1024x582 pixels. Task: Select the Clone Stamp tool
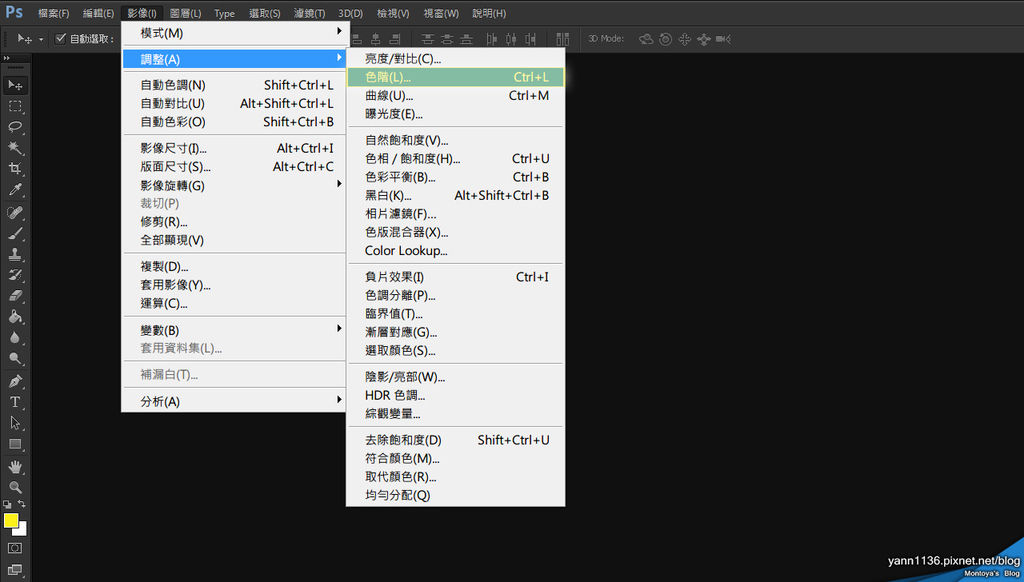click(14, 254)
